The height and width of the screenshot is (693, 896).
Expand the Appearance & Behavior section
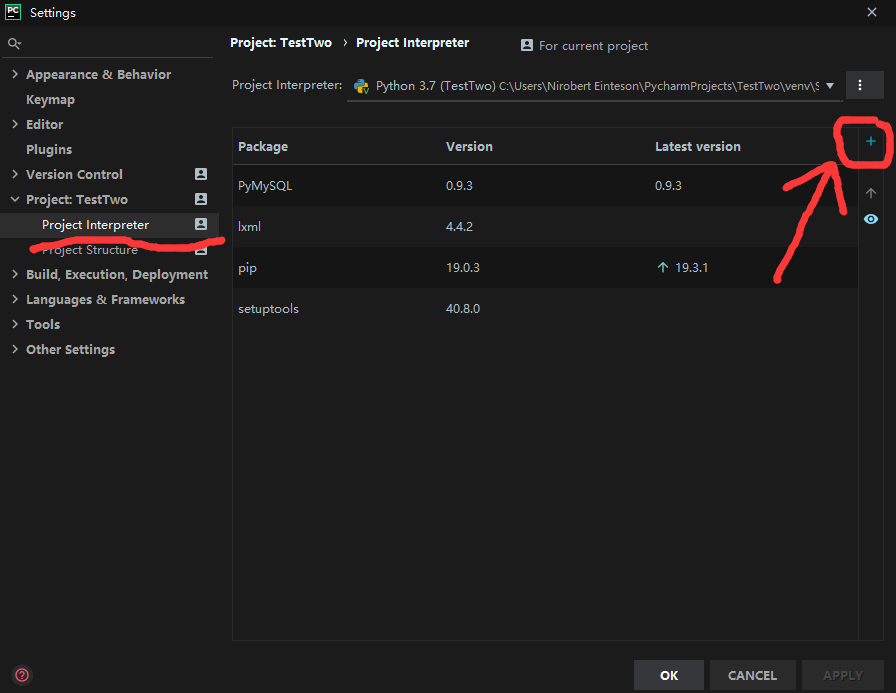click(x=15, y=74)
